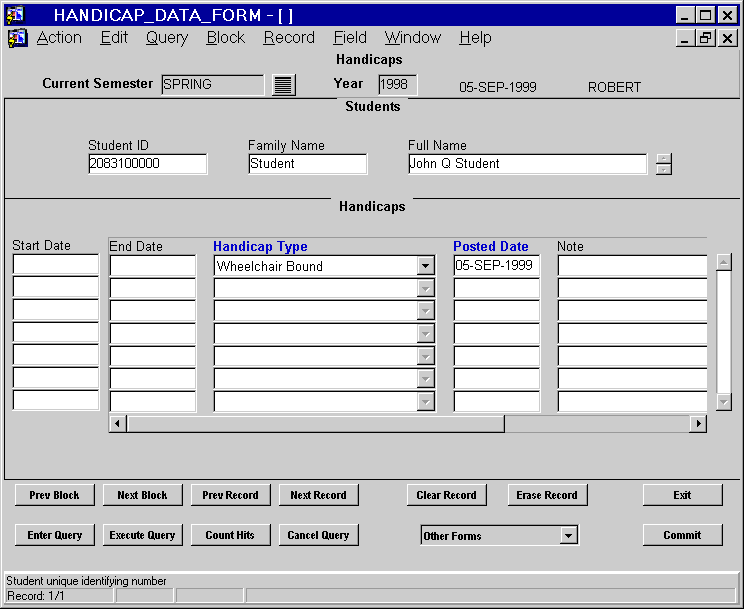
Task: Open the Record menu
Action: point(289,37)
